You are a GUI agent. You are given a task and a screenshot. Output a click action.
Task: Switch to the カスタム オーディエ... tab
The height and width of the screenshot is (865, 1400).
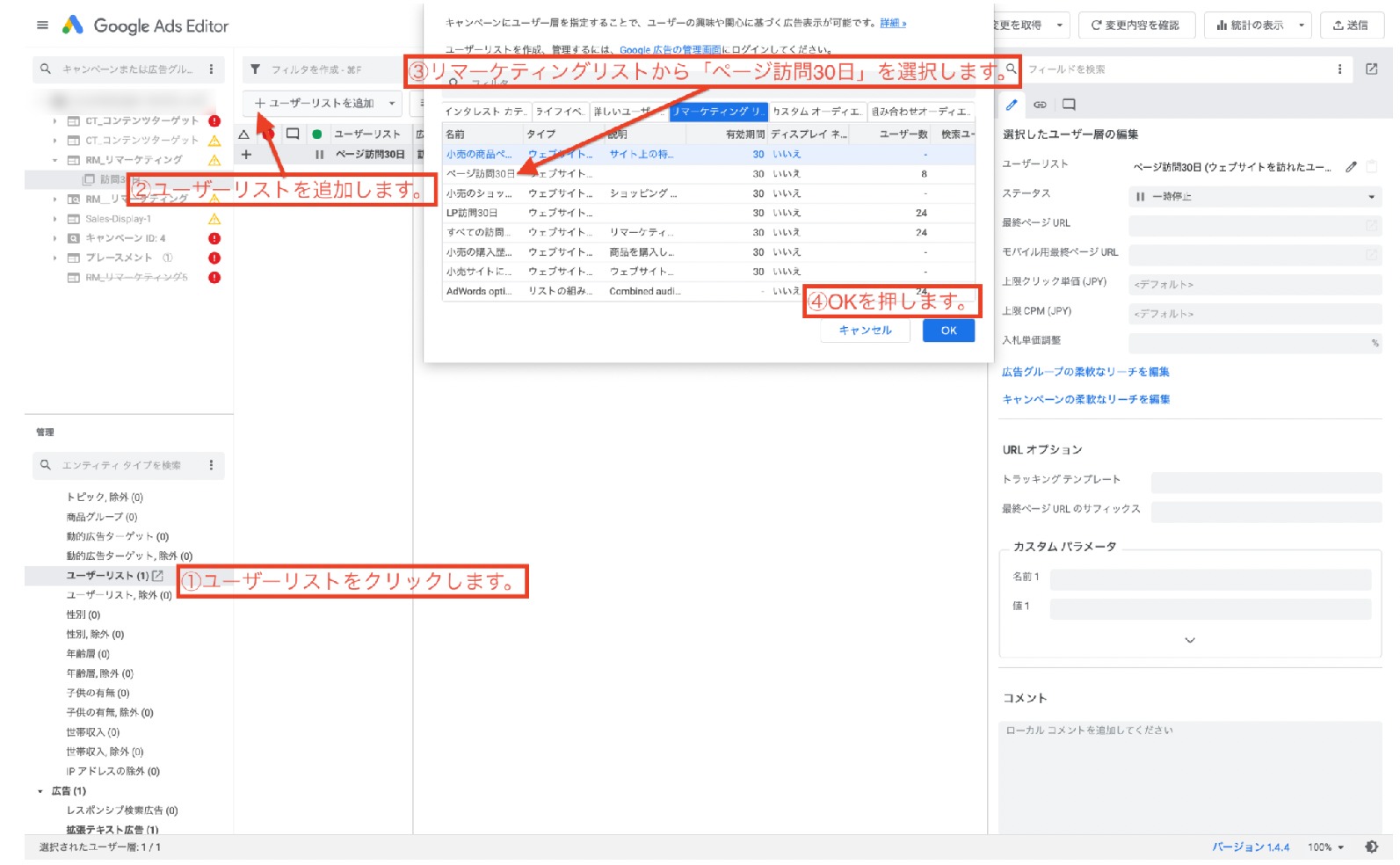817,112
